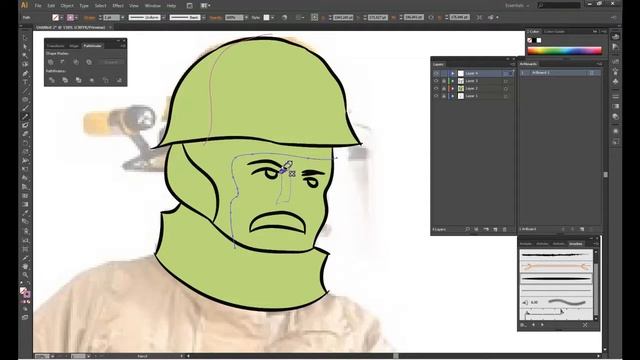640x360 pixels.
Task: Click the Merge pathfinder icon
Action: pos(78,80)
